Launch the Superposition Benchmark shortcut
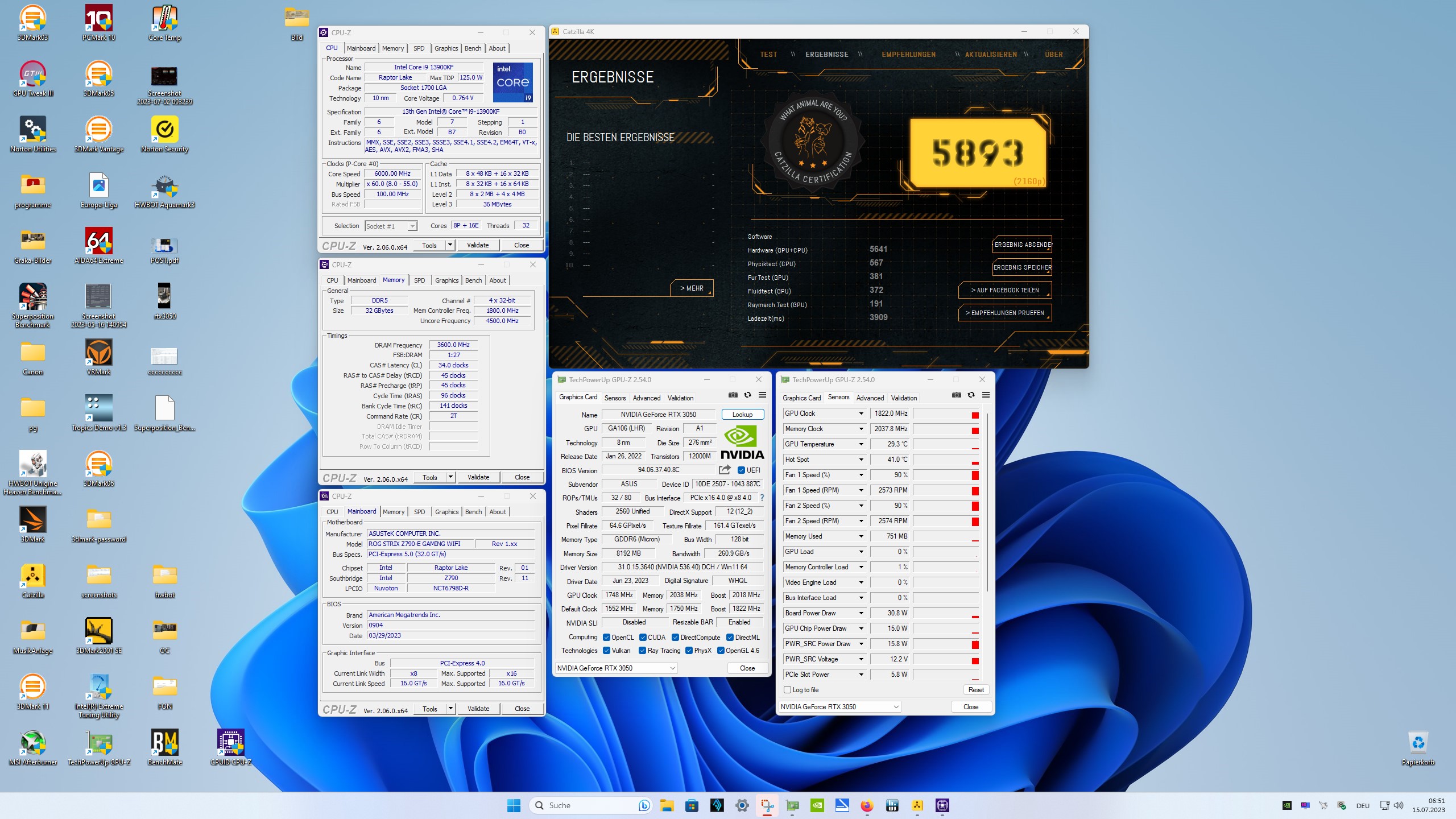This screenshot has width=1456, height=819. 32,306
